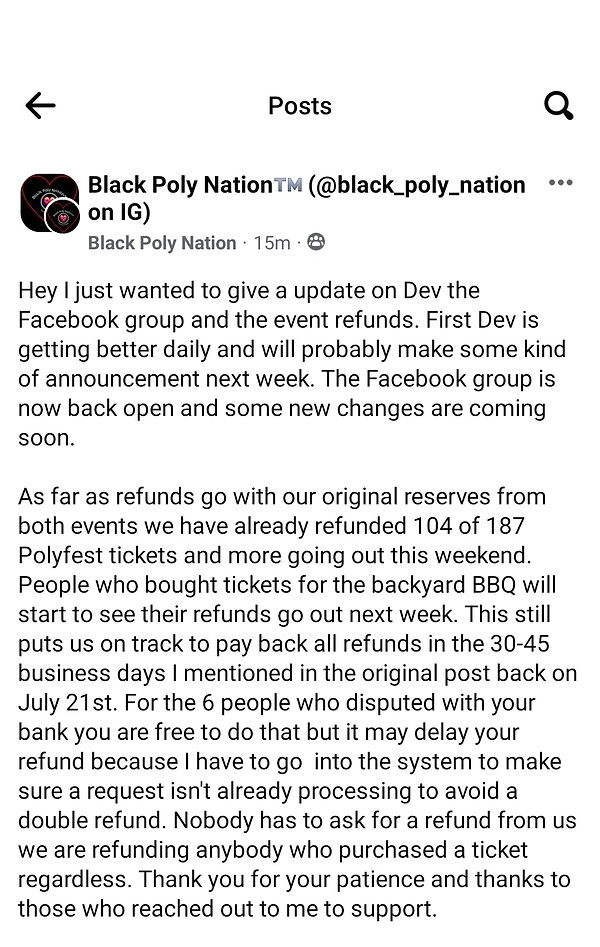Tap the group members audience icon
The height and width of the screenshot is (947, 600).
[316, 242]
